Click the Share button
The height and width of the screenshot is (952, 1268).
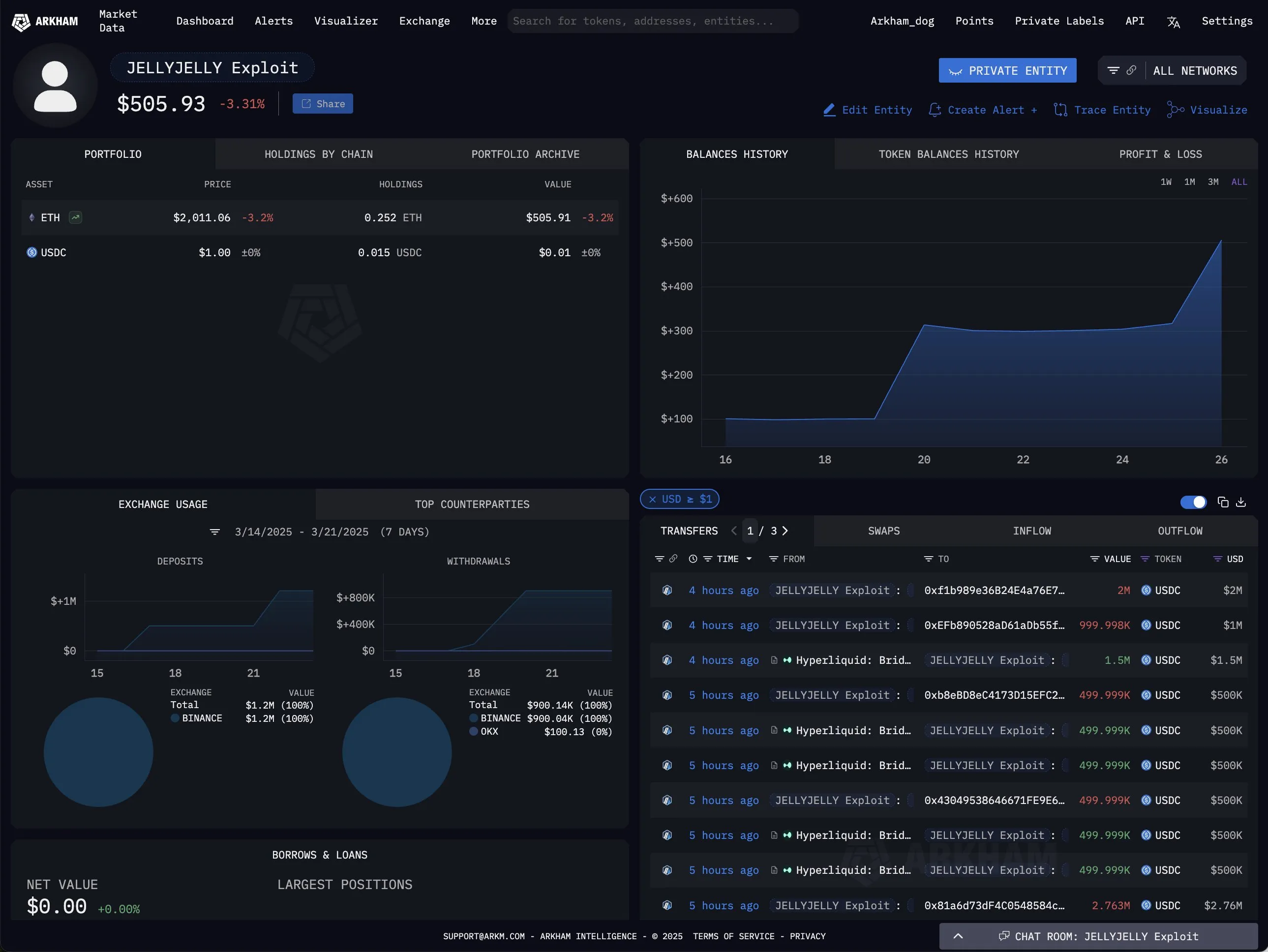[x=323, y=104]
